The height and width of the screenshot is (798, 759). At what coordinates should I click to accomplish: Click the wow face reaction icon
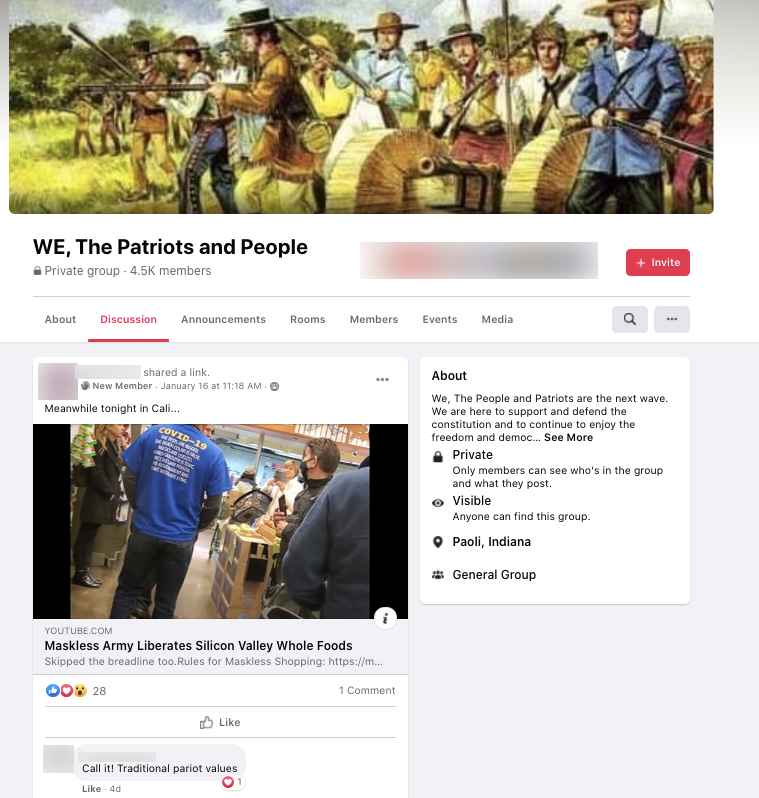point(80,691)
